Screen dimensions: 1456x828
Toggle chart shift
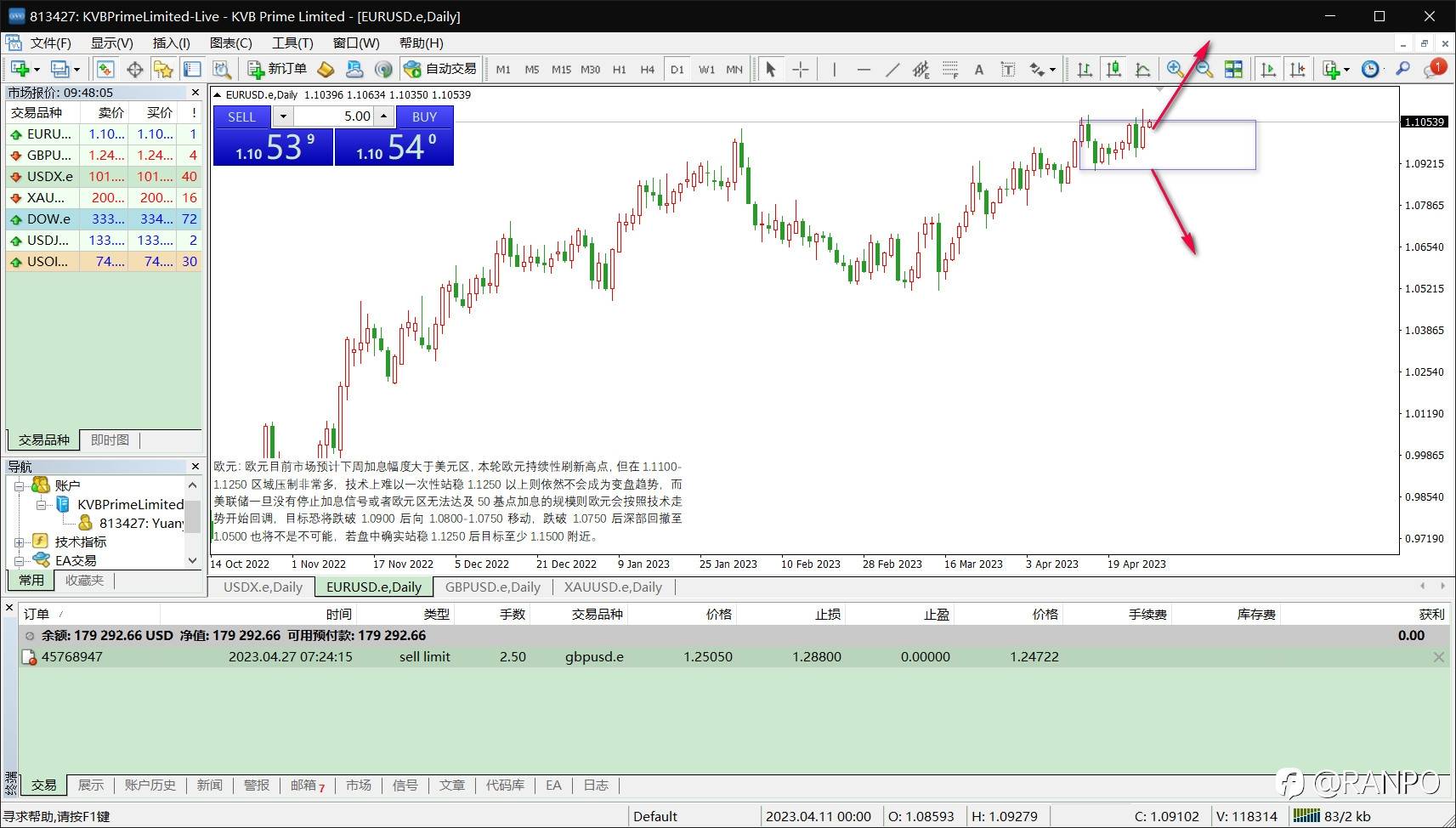1297,69
